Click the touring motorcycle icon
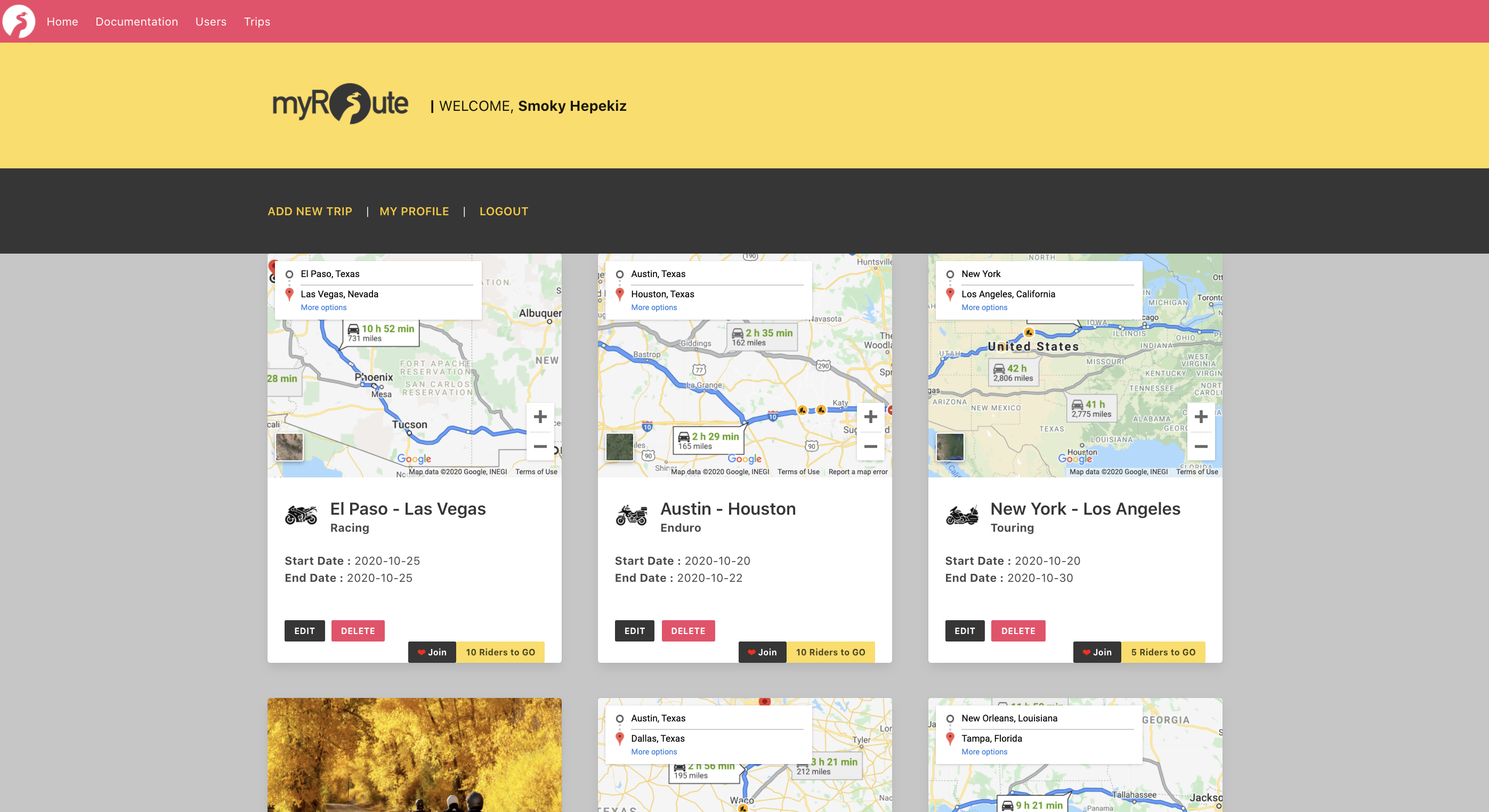 (962, 514)
